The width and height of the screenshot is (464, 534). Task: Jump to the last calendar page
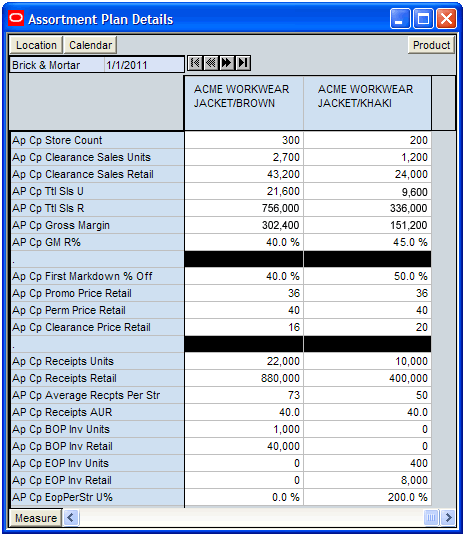tap(243, 63)
